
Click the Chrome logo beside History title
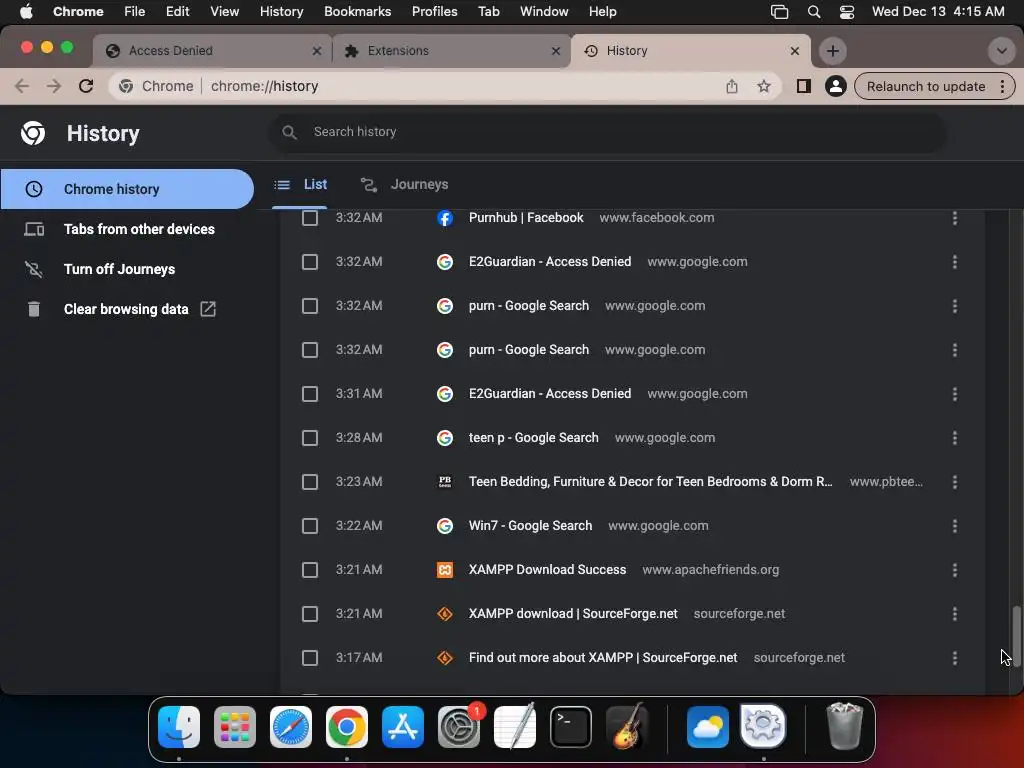33,133
